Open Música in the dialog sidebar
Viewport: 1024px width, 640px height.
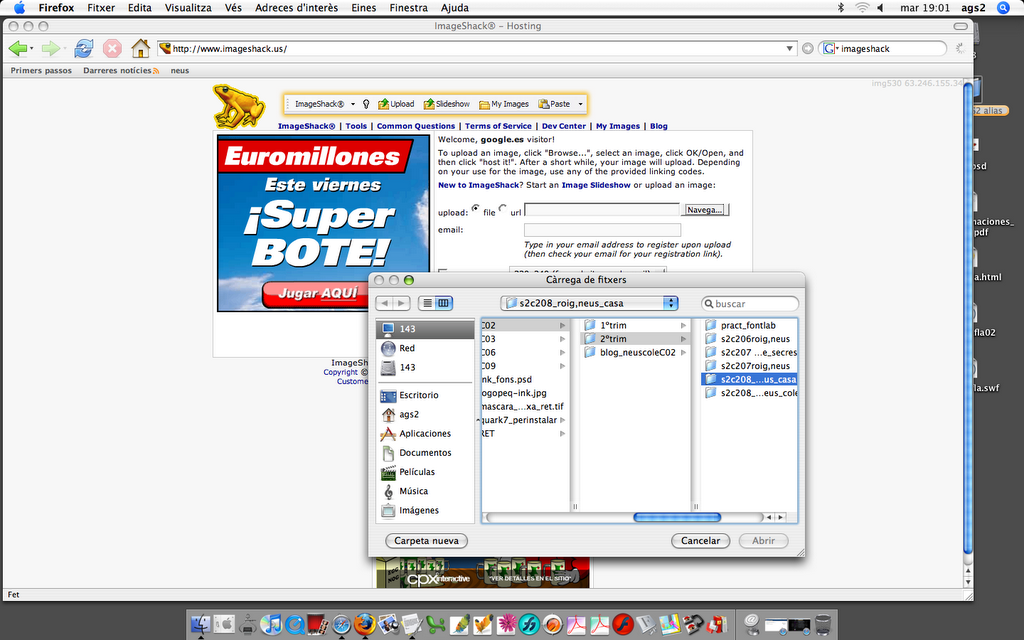[425, 491]
